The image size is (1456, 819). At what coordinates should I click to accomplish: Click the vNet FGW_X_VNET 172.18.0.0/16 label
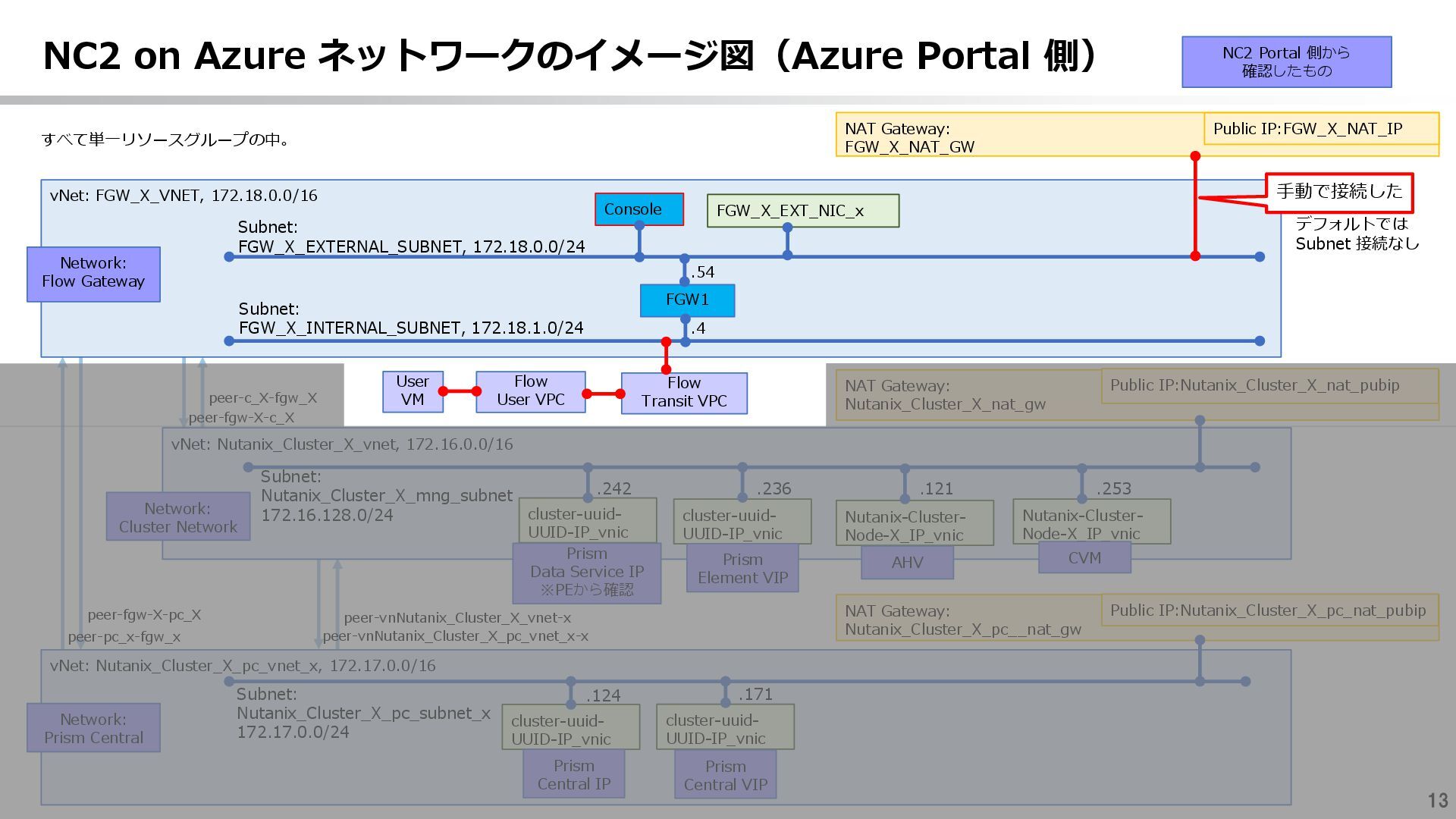click(x=184, y=196)
